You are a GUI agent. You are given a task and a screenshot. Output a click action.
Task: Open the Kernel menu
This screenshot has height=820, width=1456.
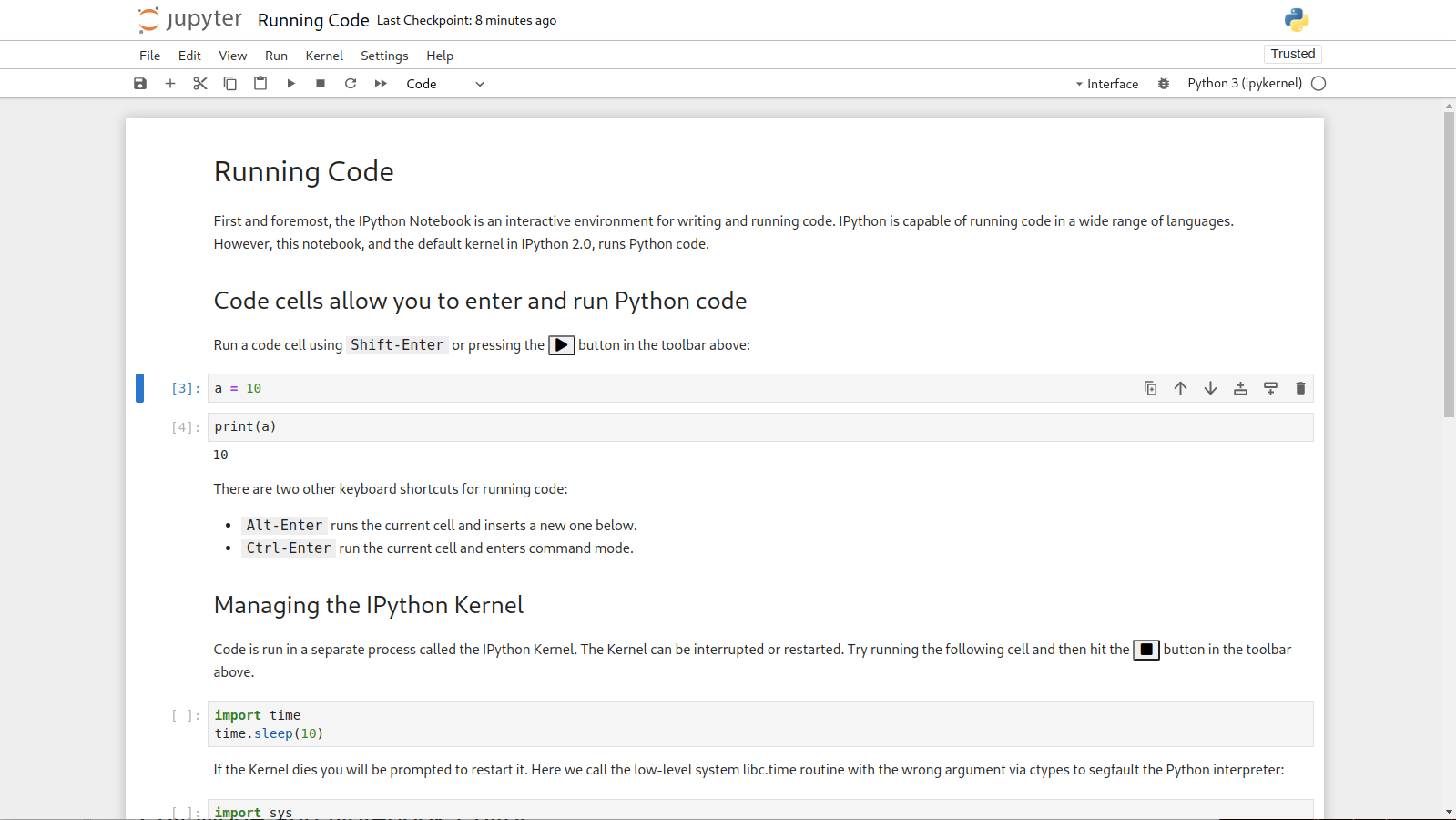[x=324, y=56]
